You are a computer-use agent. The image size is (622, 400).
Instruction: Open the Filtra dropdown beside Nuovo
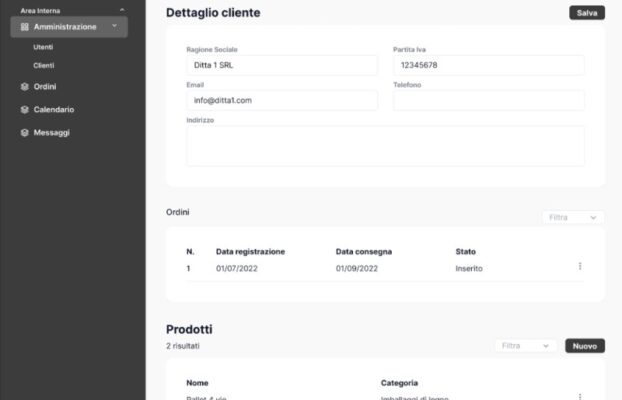(x=525, y=346)
